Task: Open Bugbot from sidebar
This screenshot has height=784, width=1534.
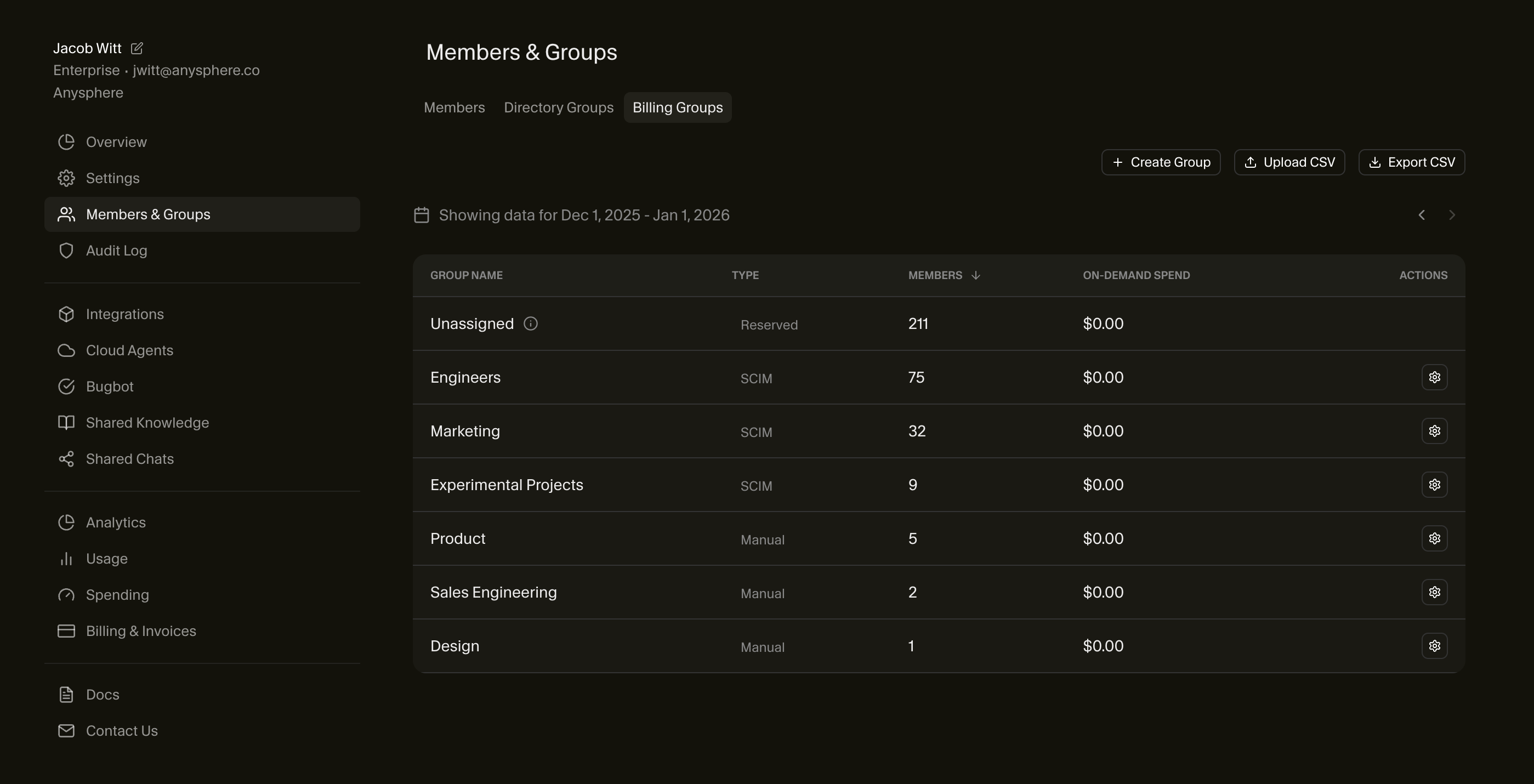Action: pos(110,387)
